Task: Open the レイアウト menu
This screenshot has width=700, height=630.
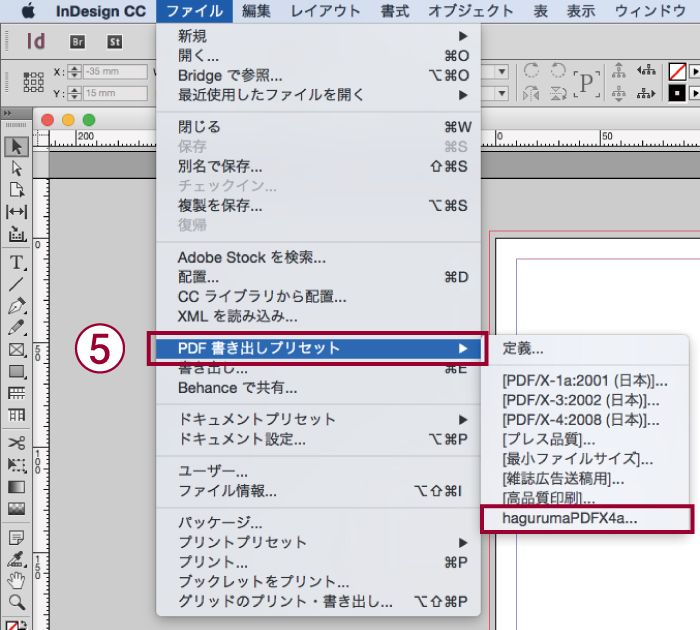Action: click(325, 11)
